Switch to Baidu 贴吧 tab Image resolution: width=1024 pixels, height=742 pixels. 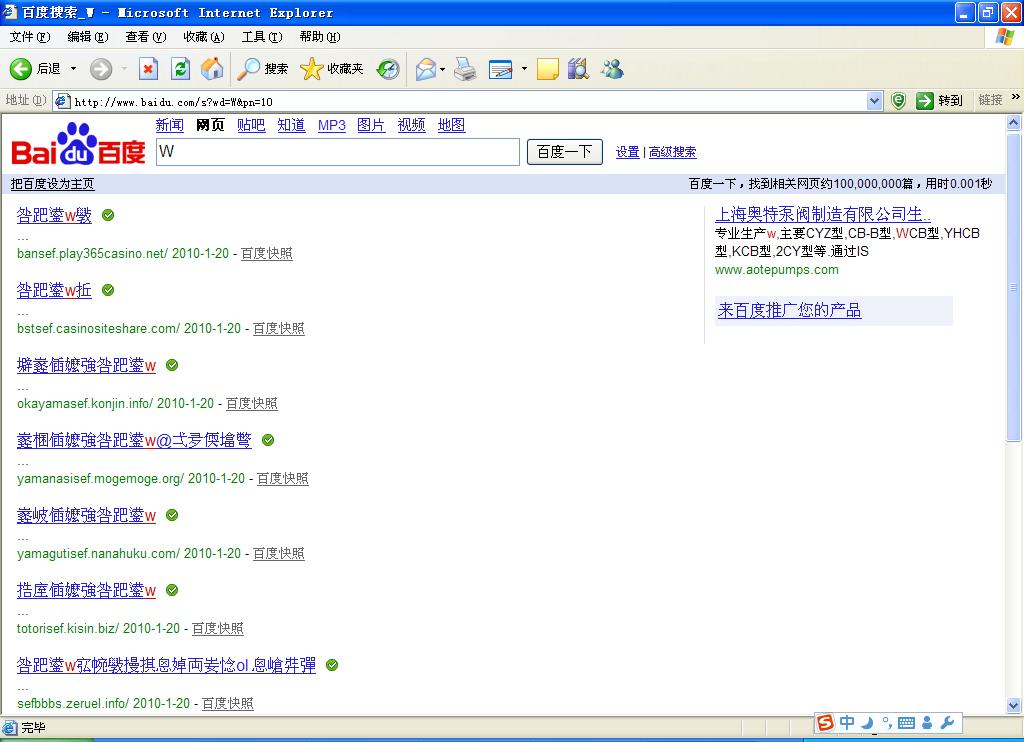click(x=251, y=125)
